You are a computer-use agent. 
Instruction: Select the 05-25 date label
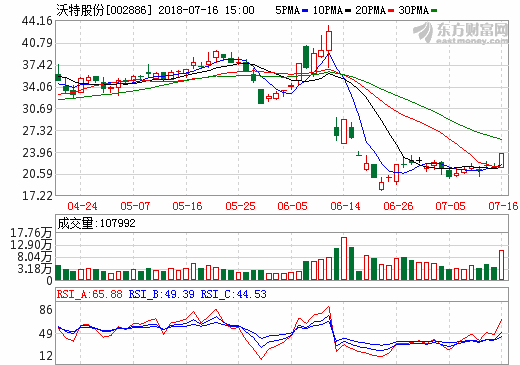(x=240, y=206)
